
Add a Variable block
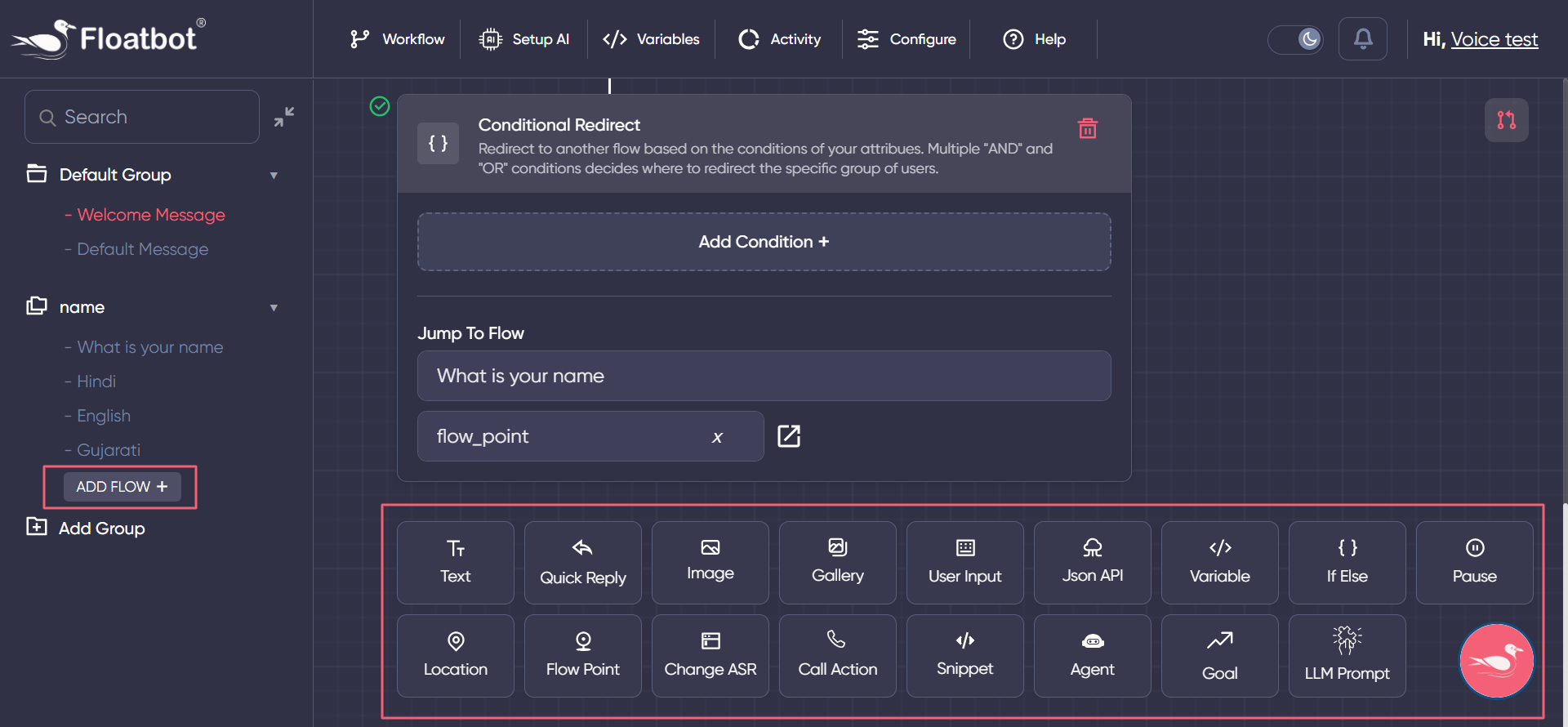tap(1220, 563)
